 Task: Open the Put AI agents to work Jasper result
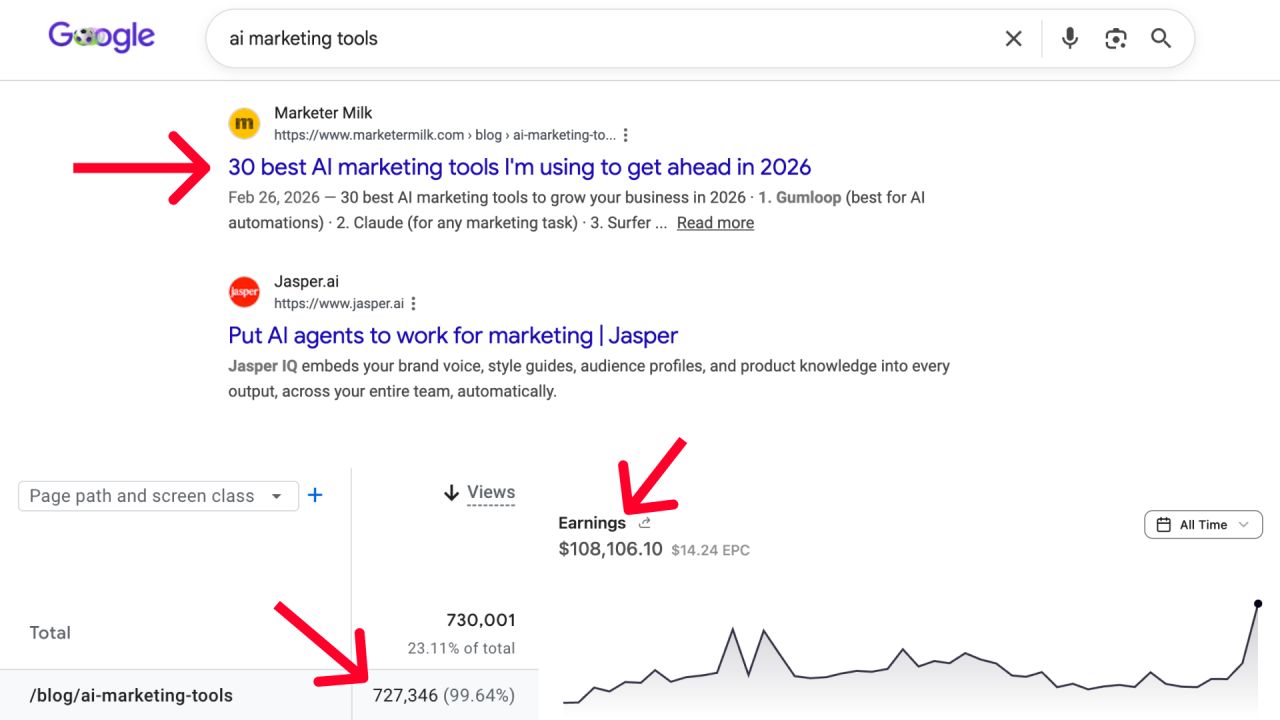click(x=453, y=335)
